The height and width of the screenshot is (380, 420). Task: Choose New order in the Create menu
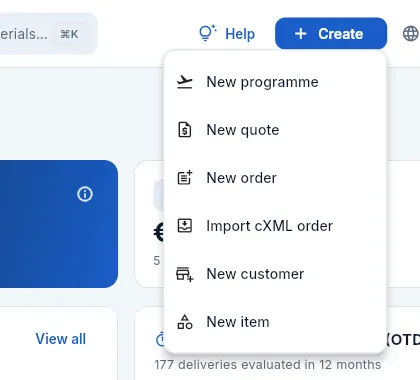(275, 178)
